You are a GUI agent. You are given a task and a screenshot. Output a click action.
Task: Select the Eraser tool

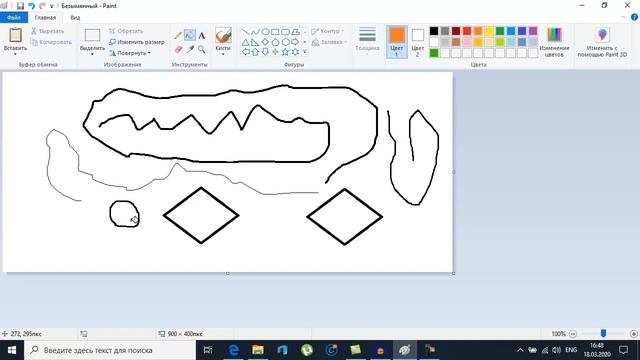coord(178,50)
